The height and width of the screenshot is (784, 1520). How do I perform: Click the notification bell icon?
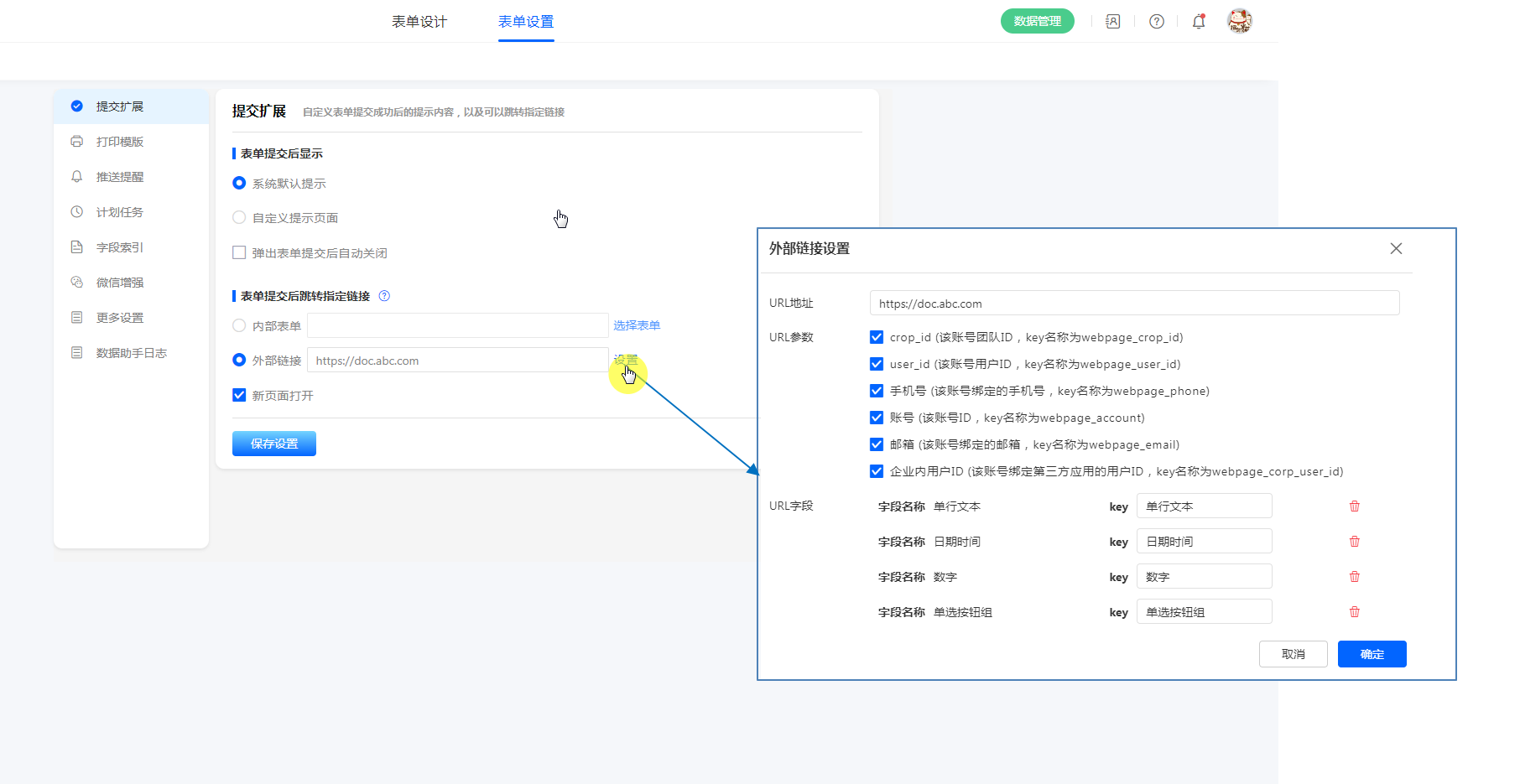[x=1199, y=22]
